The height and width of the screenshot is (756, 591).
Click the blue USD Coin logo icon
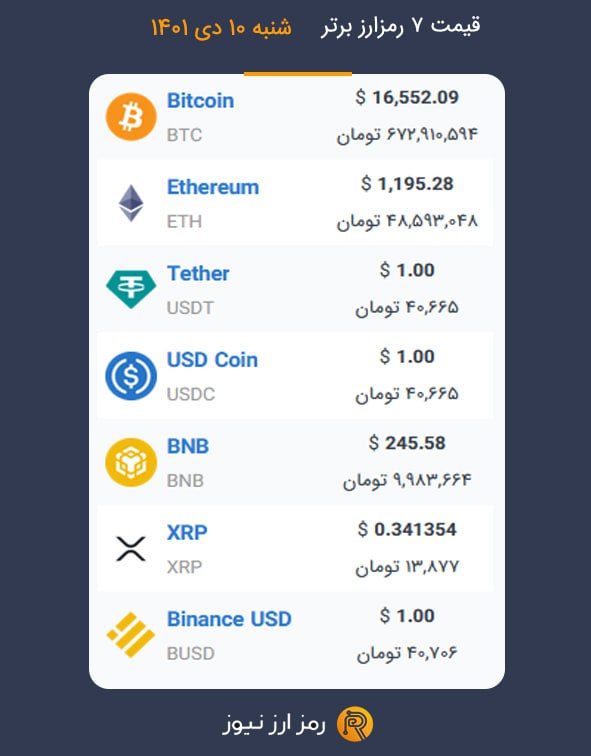tap(131, 376)
